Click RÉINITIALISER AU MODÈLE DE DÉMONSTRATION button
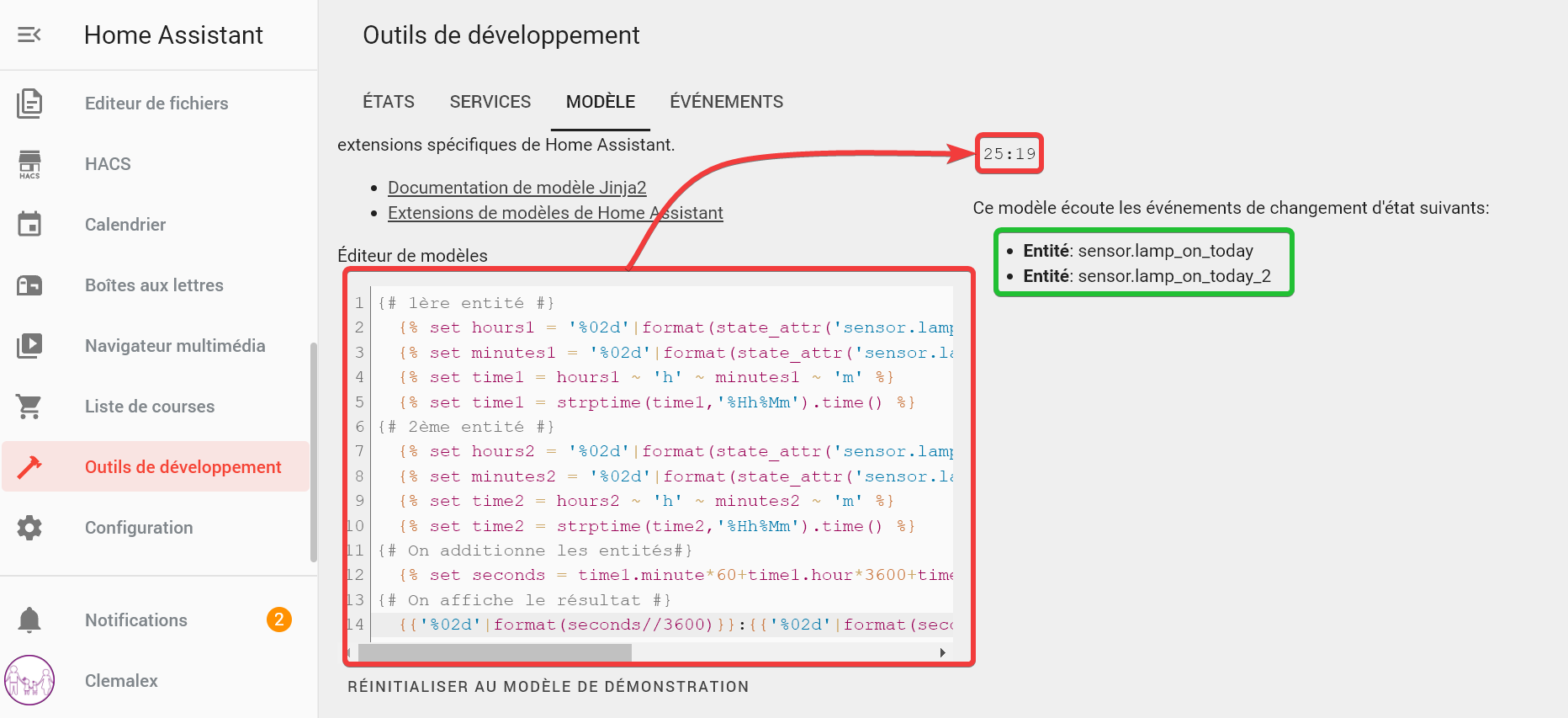 [x=548, y=687]
